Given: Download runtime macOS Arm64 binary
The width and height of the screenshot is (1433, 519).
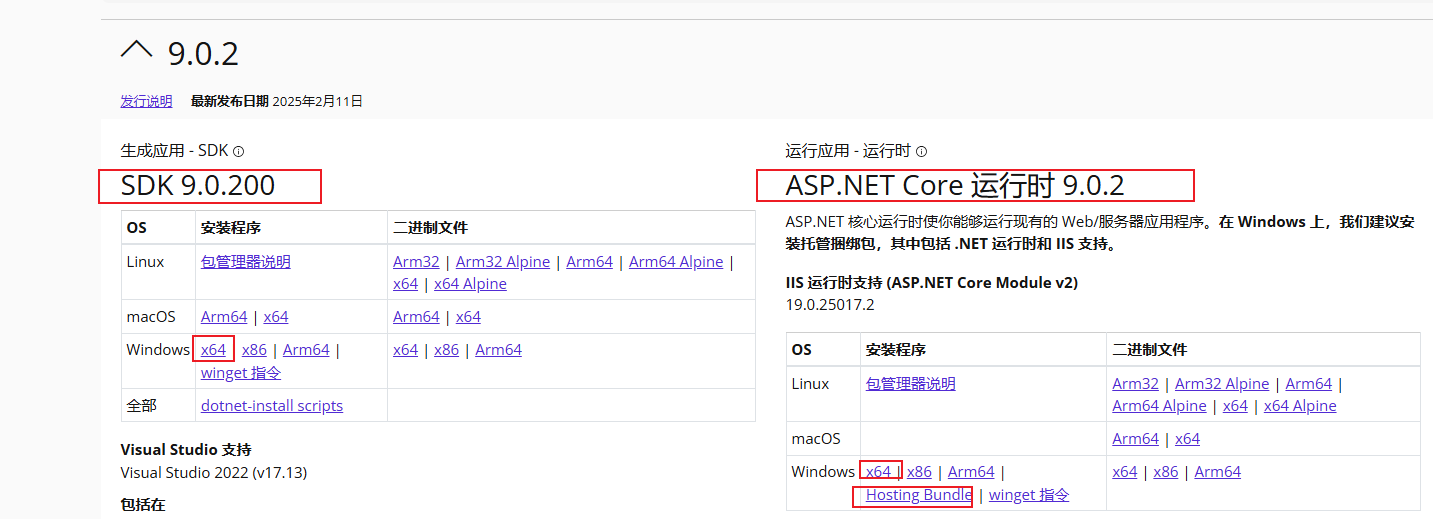Looking at the screenshot, I should pyautogui.click(x=1135, y=438).
